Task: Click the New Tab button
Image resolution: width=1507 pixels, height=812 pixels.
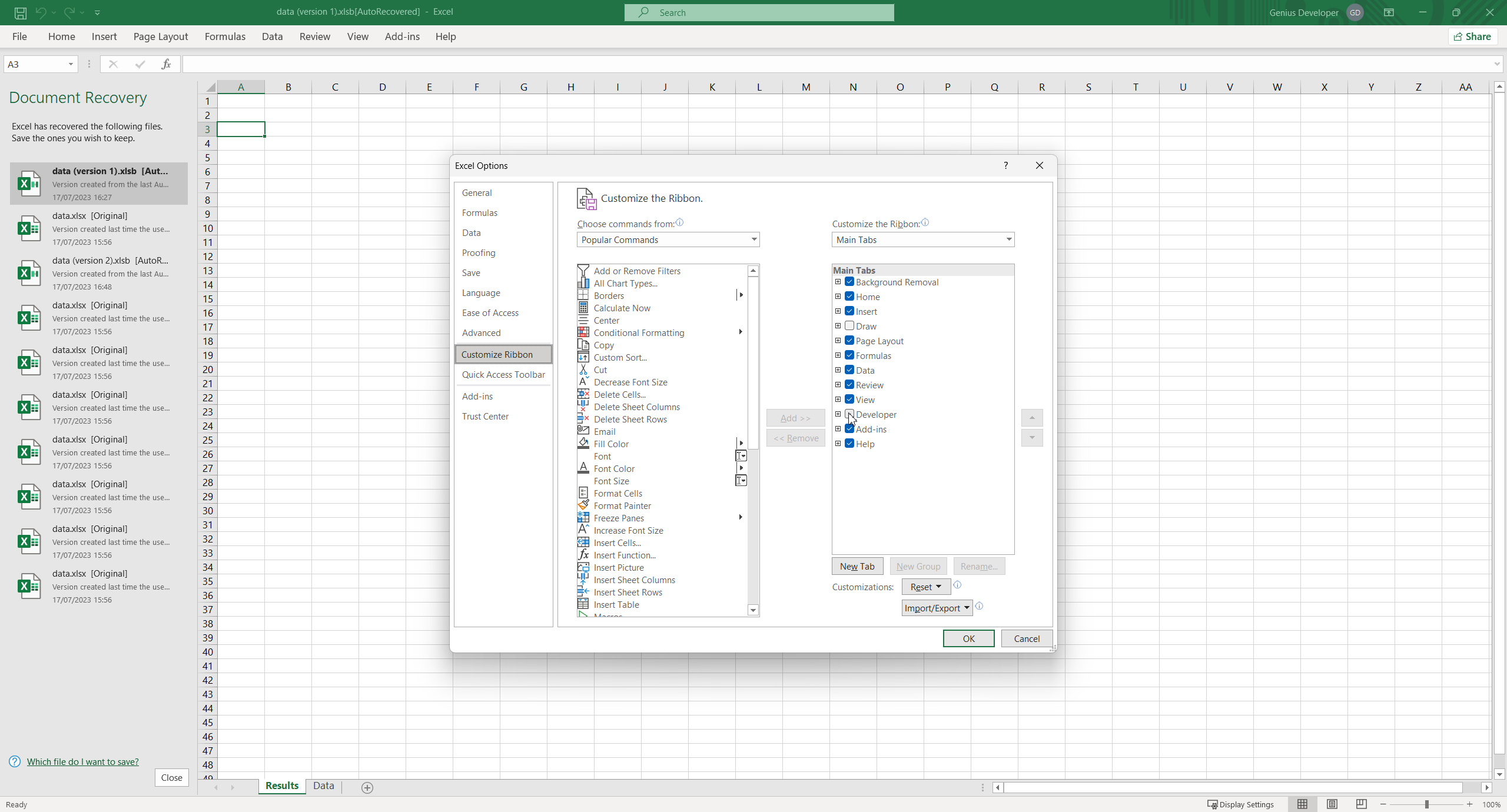Action: point(857,566)
